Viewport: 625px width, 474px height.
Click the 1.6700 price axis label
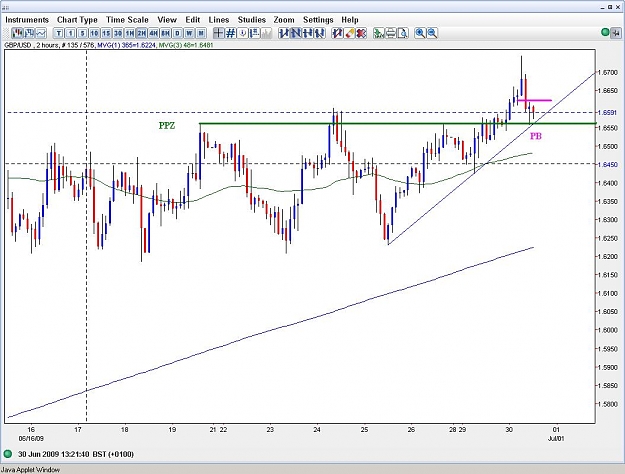pyautogui.click(x=609, y=72)
